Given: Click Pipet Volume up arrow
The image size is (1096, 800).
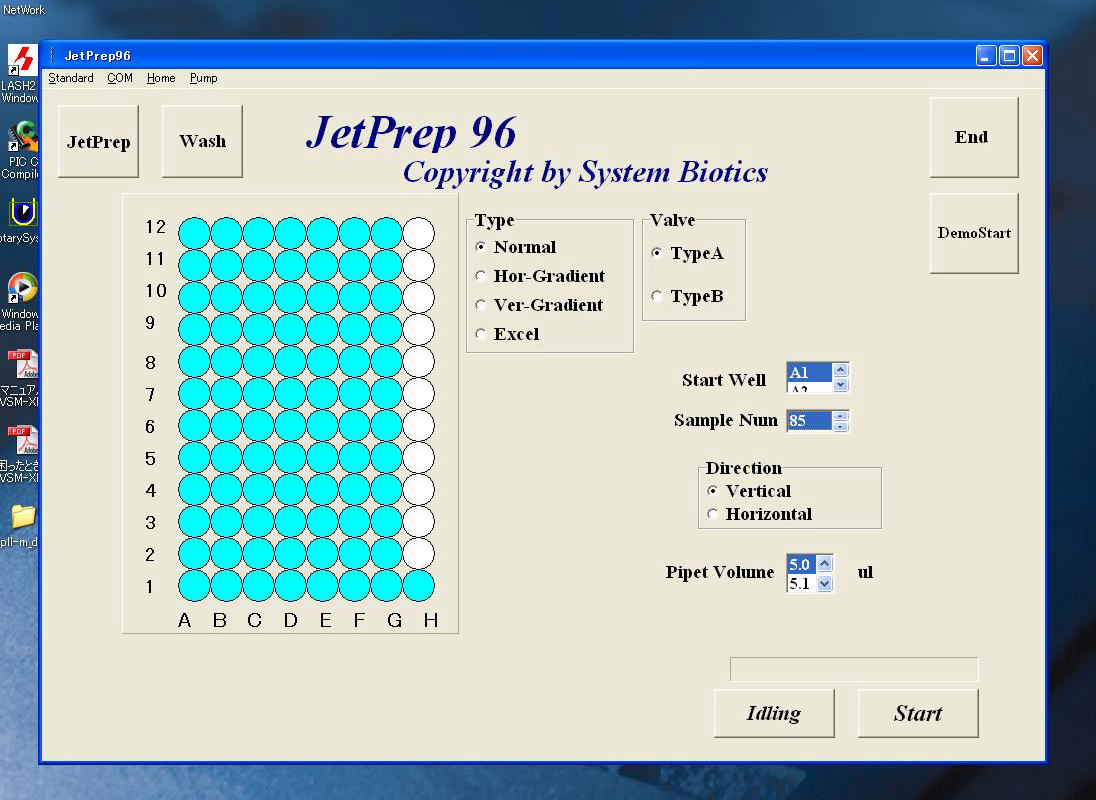Looking at the screenshot, I should pyautogui.click(x=825, y=564).
